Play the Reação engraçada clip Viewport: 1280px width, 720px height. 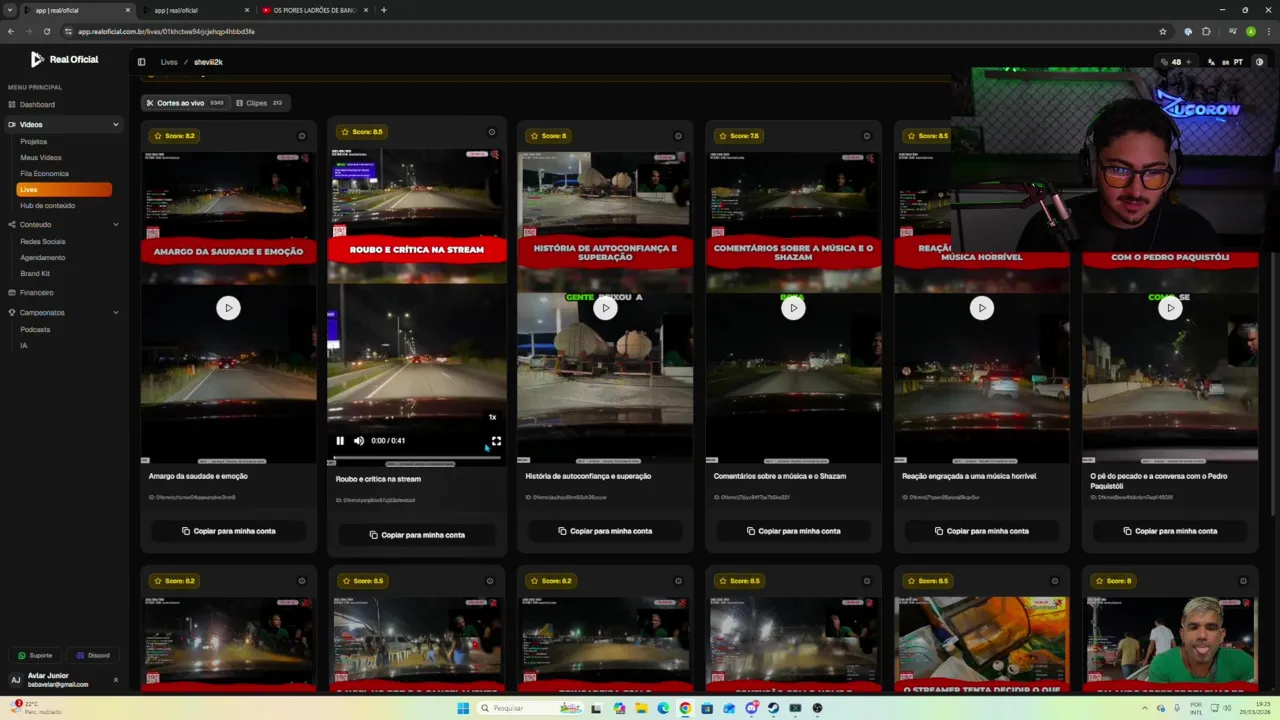(x=981, y=308)
